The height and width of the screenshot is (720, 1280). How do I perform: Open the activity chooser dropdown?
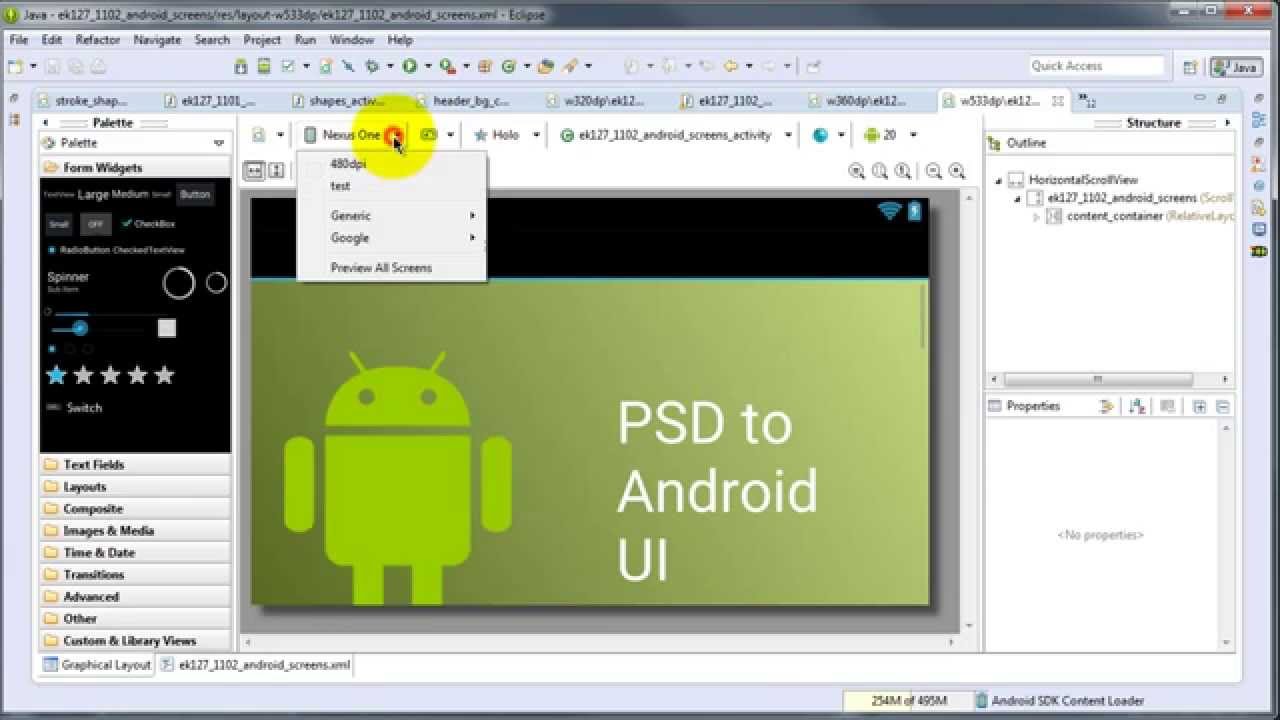(788, 135)
